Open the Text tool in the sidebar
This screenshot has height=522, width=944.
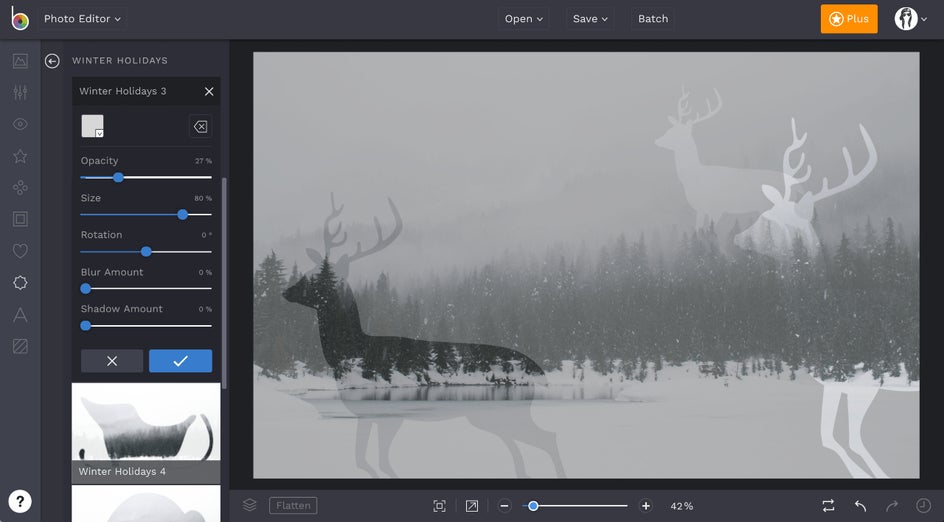pyautogui.click(x=20, y=314)
